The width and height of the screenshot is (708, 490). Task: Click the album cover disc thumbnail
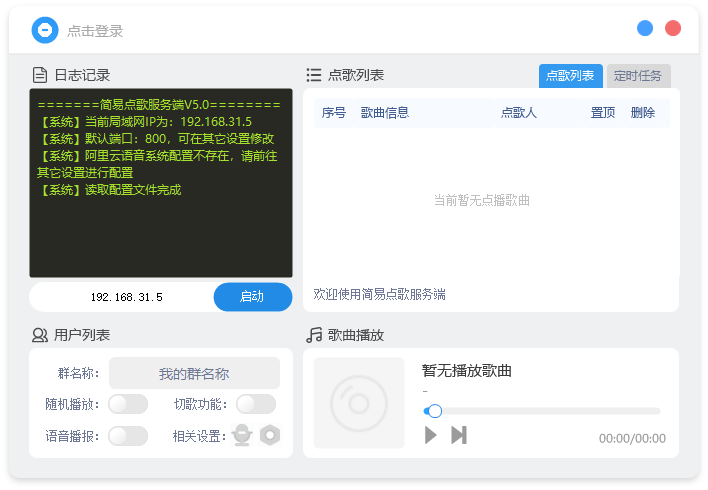click(x=359, y=403)
